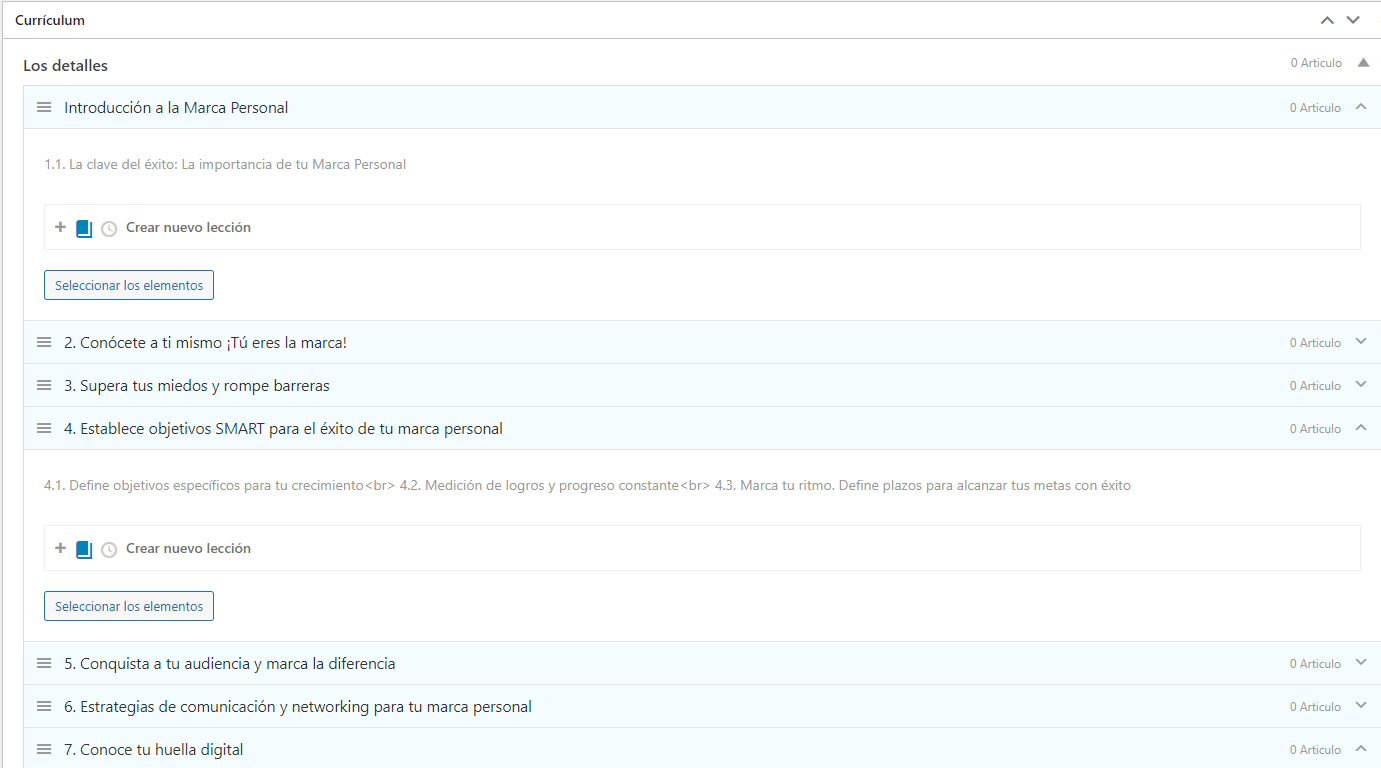The height and width of the screenshot is (768, 1381).
Task: Collapse the Introducción a la Marca Personal section
Action: point(1360,107)
